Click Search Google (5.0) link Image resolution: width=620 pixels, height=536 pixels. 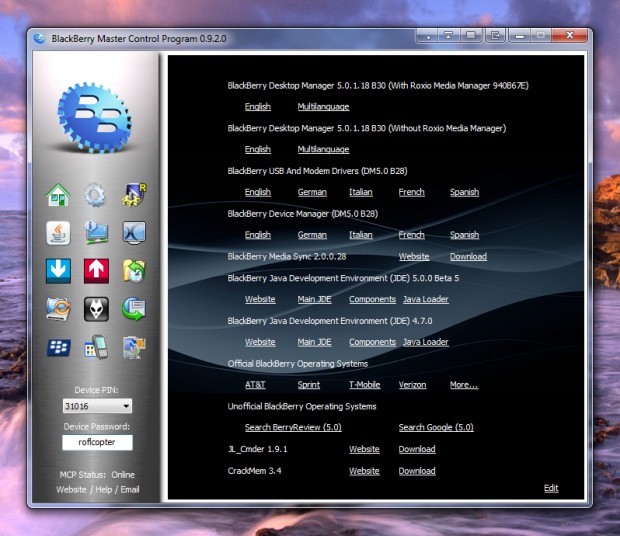(x=436, y=427)
